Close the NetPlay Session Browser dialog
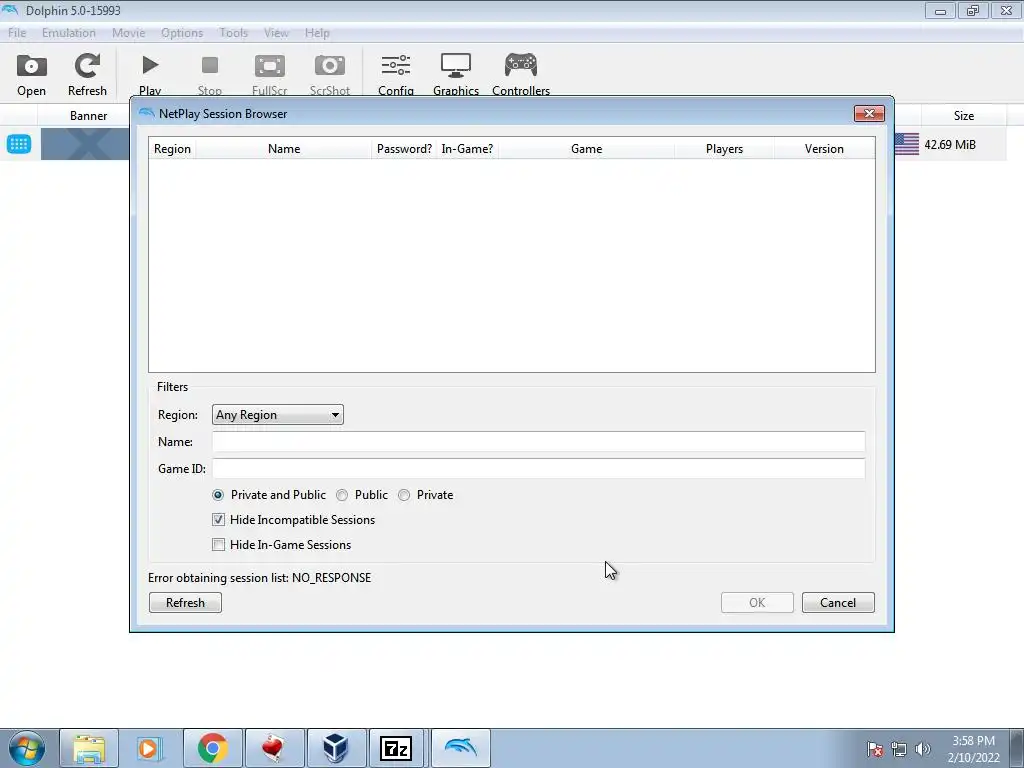This screenshot has width=1024, height=768. point(869,114)
